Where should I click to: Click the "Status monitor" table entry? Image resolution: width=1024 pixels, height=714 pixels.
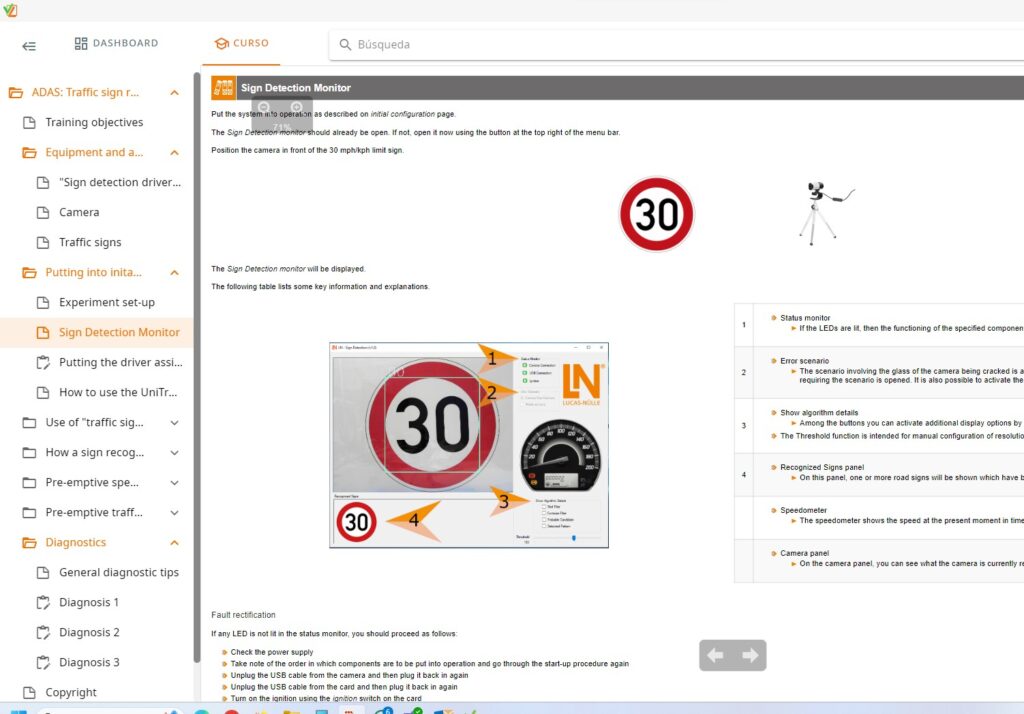click(x=805, y=318)
